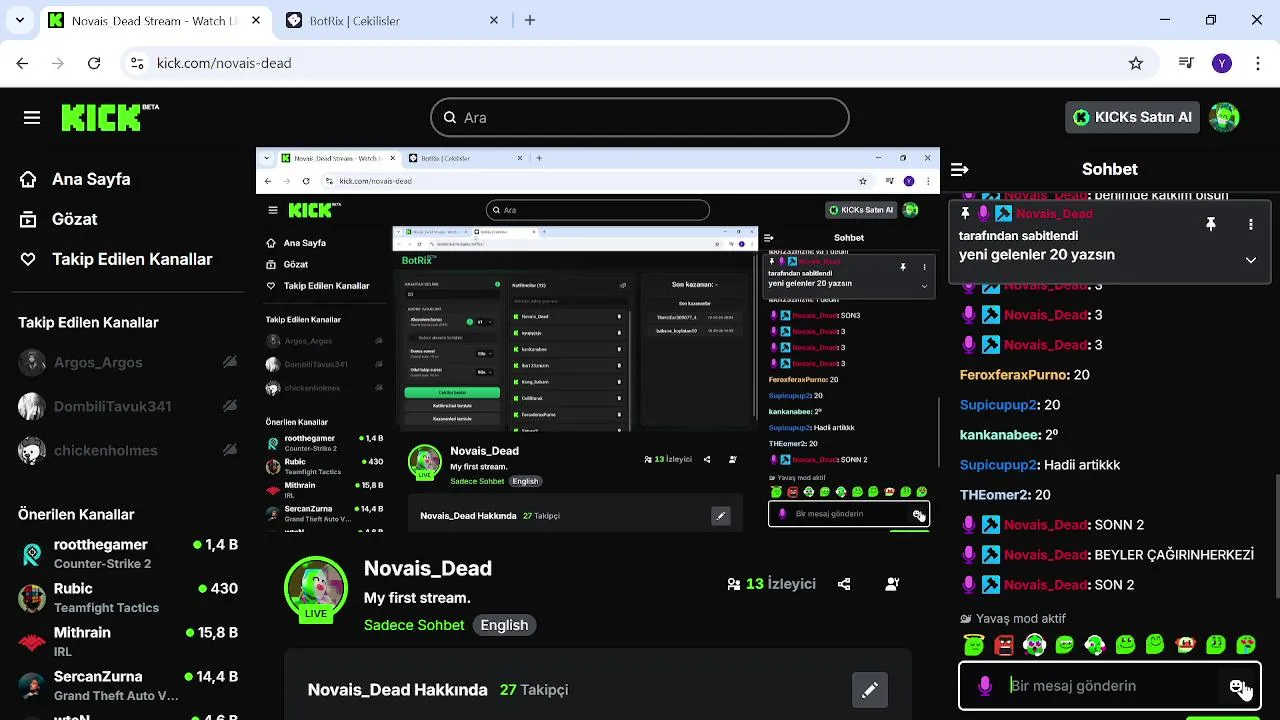Screen dimensions: 1280x720
Task: Collapse the Sohbet chat panel icon
Action: click(x=960, y=169)
